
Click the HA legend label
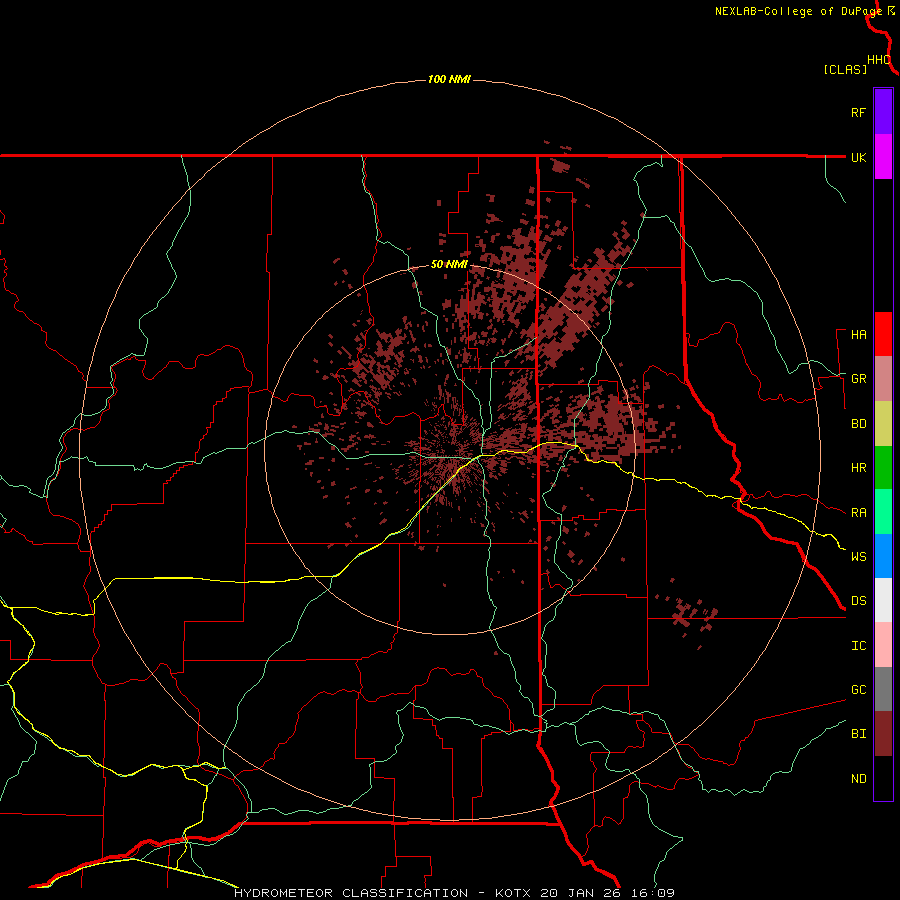tap(858, 334)
